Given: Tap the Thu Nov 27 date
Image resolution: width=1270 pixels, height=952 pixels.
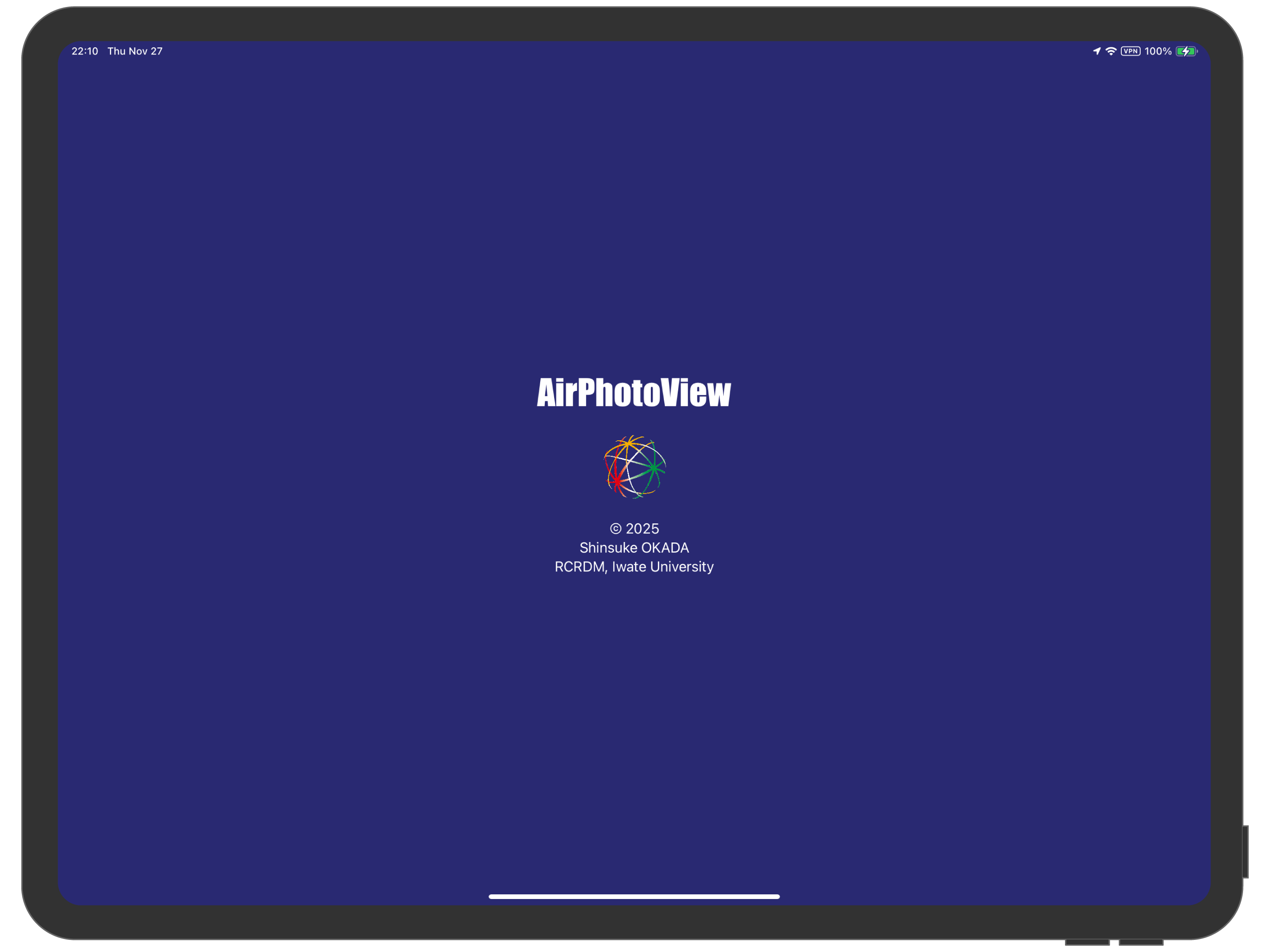Looking at the screenshot, I should point(135,51).
